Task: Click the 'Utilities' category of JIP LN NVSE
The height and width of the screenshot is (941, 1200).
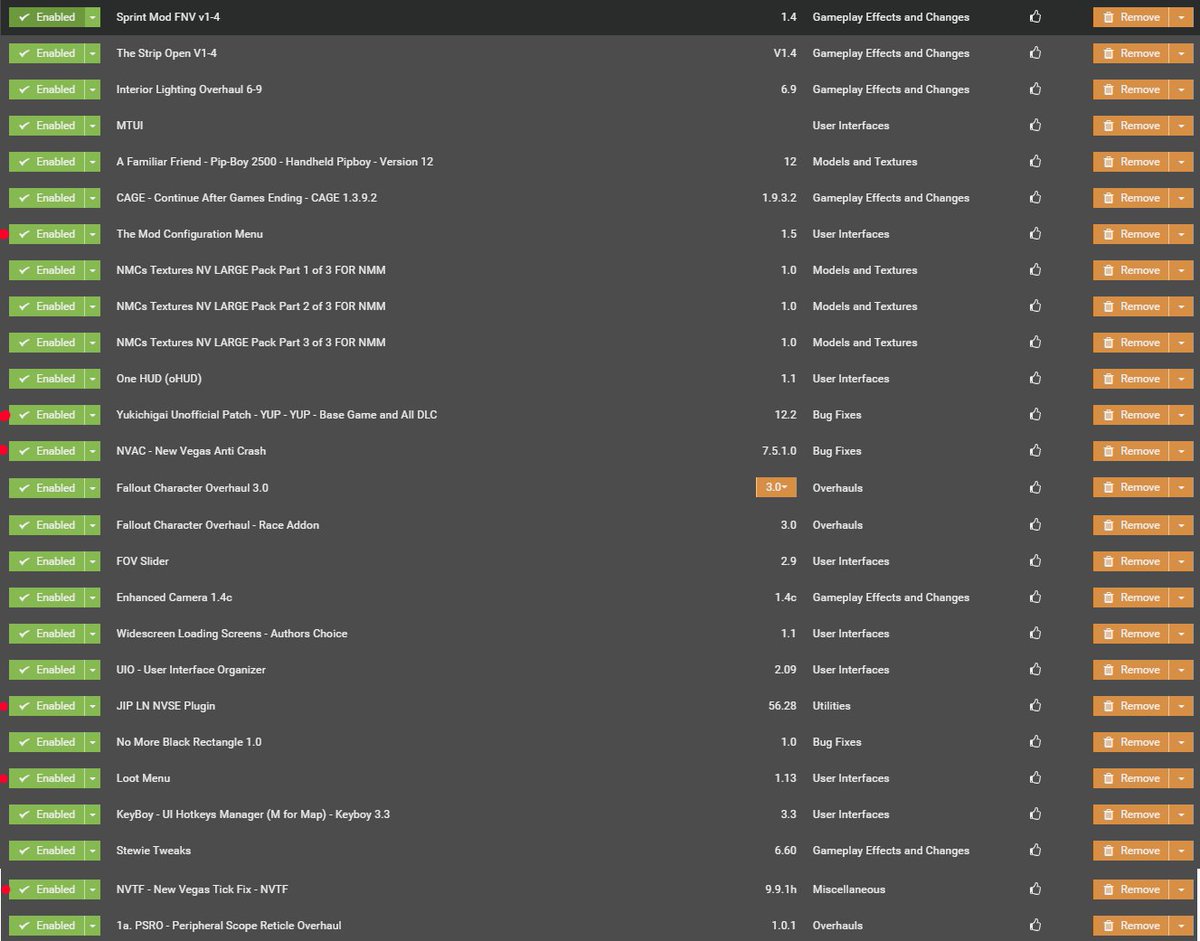Action: click(832, 706)
